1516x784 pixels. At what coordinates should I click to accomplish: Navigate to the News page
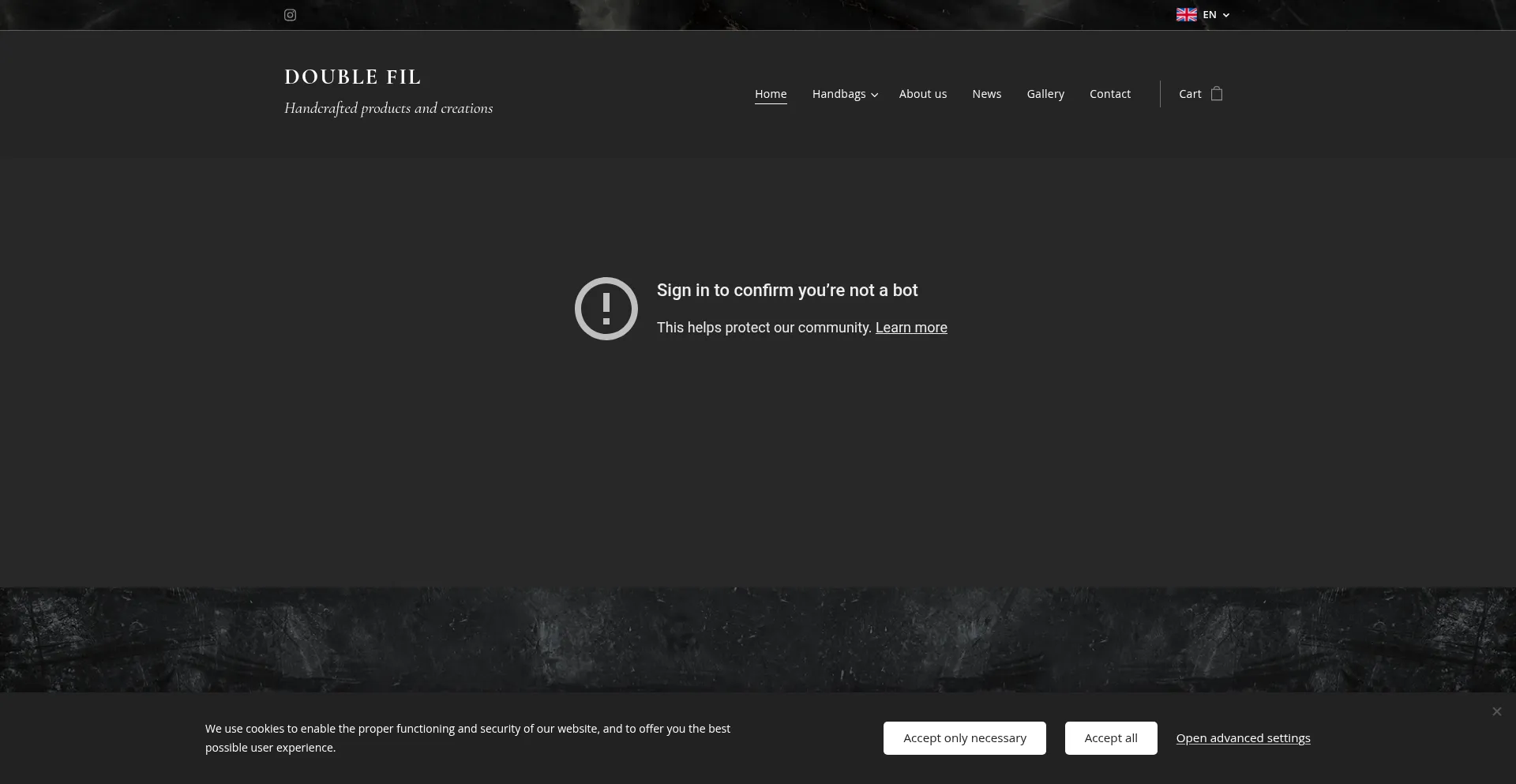click(986, 94)
